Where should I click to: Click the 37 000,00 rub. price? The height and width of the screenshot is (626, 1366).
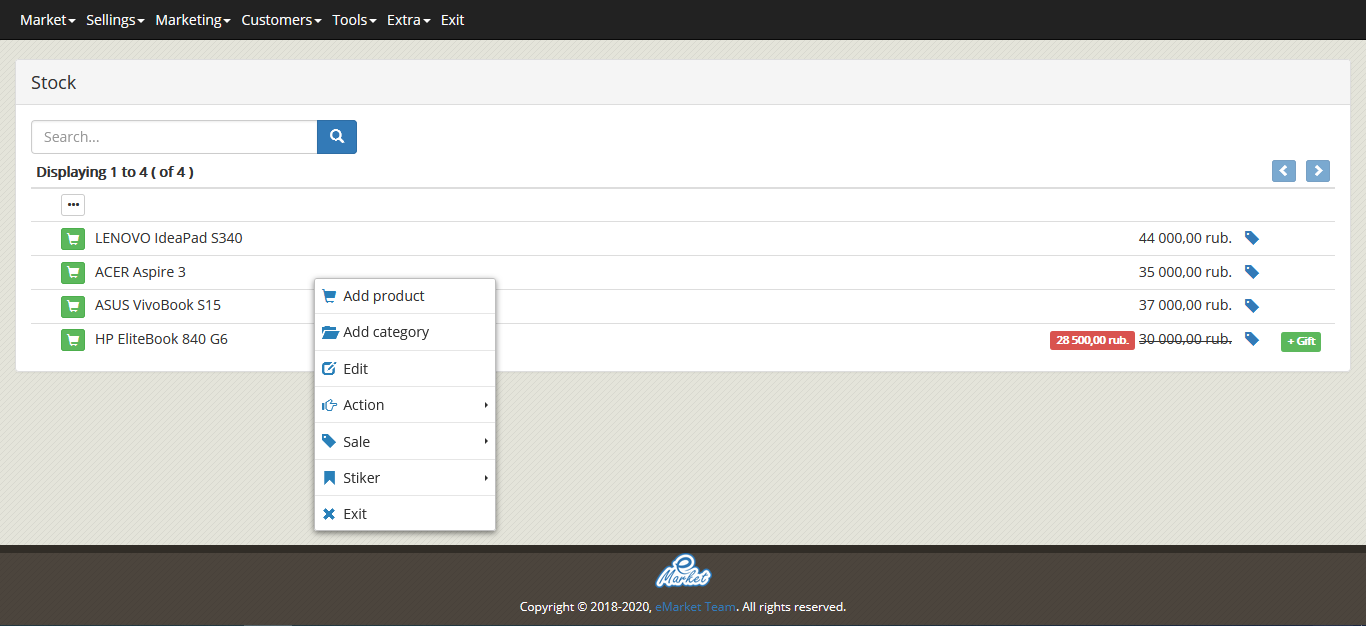[x=1185, y=305]
